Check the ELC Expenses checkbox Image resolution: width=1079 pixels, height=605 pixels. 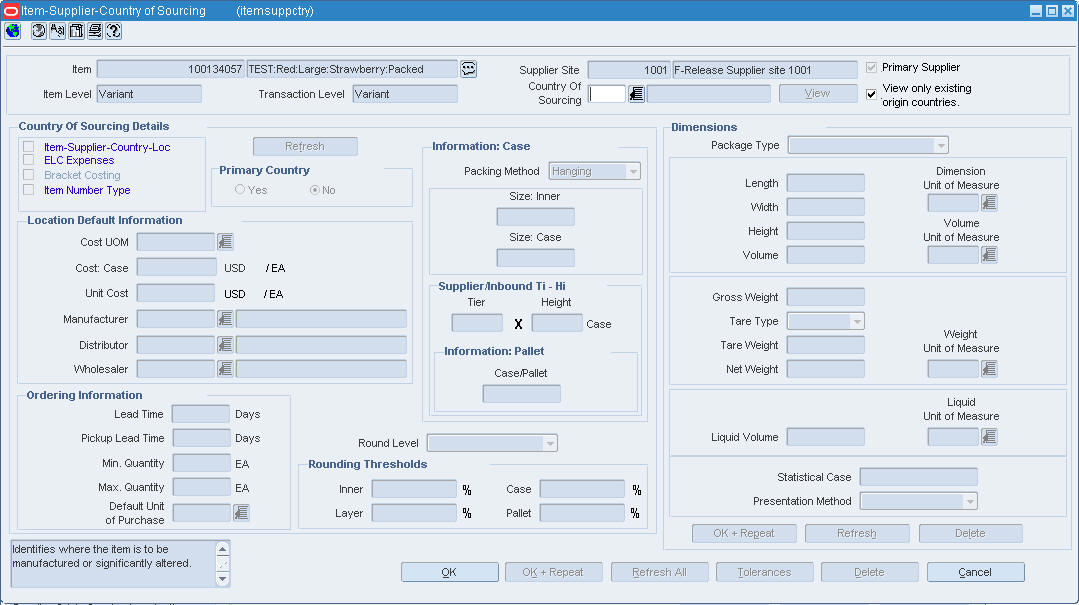[x=28, y=160]
